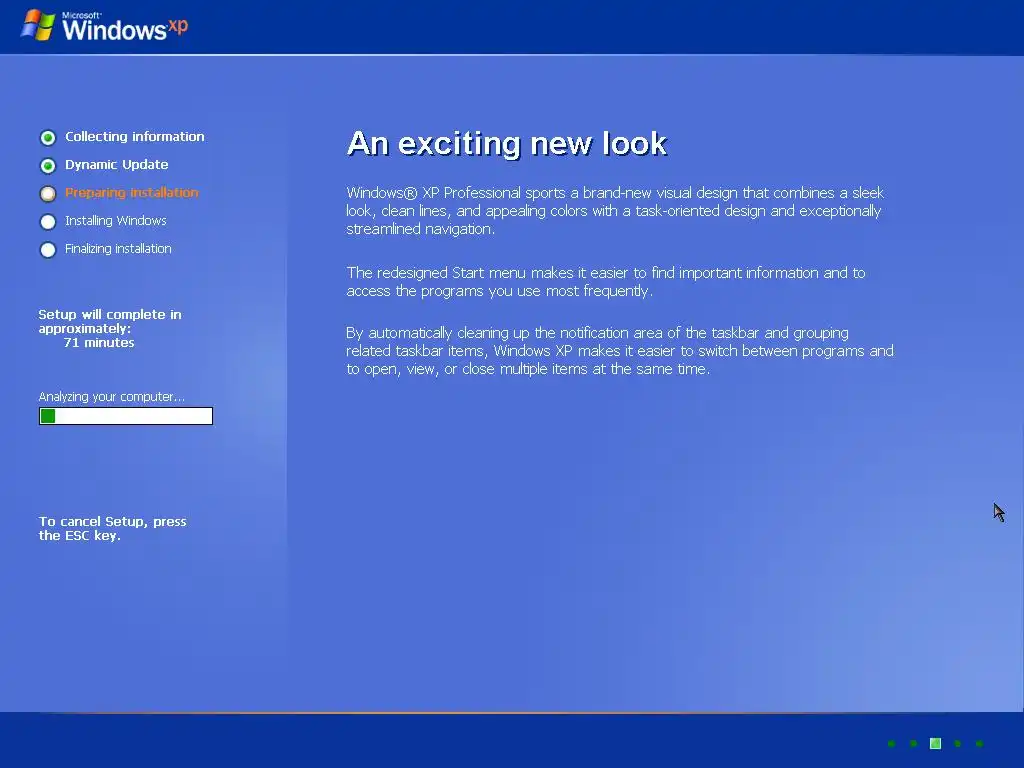Click the paragraph about notification area cleanup

620,351
